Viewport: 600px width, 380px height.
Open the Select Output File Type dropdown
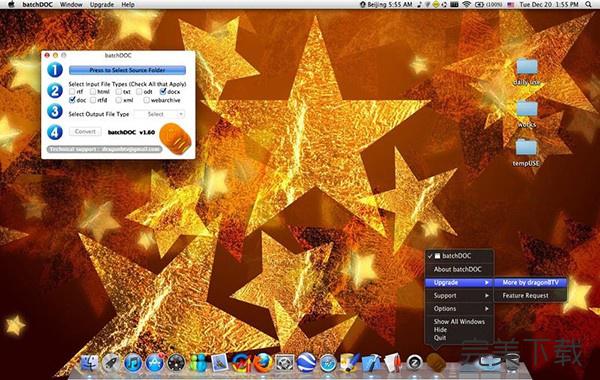[160, 114]
